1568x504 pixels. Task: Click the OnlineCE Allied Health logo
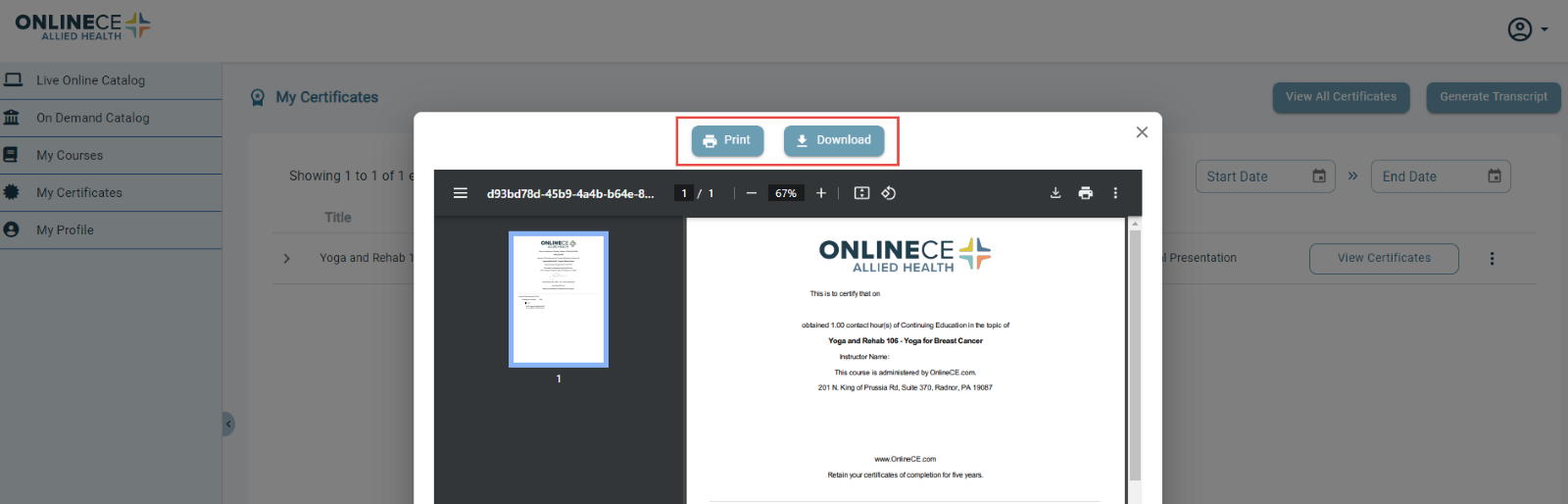82,26
